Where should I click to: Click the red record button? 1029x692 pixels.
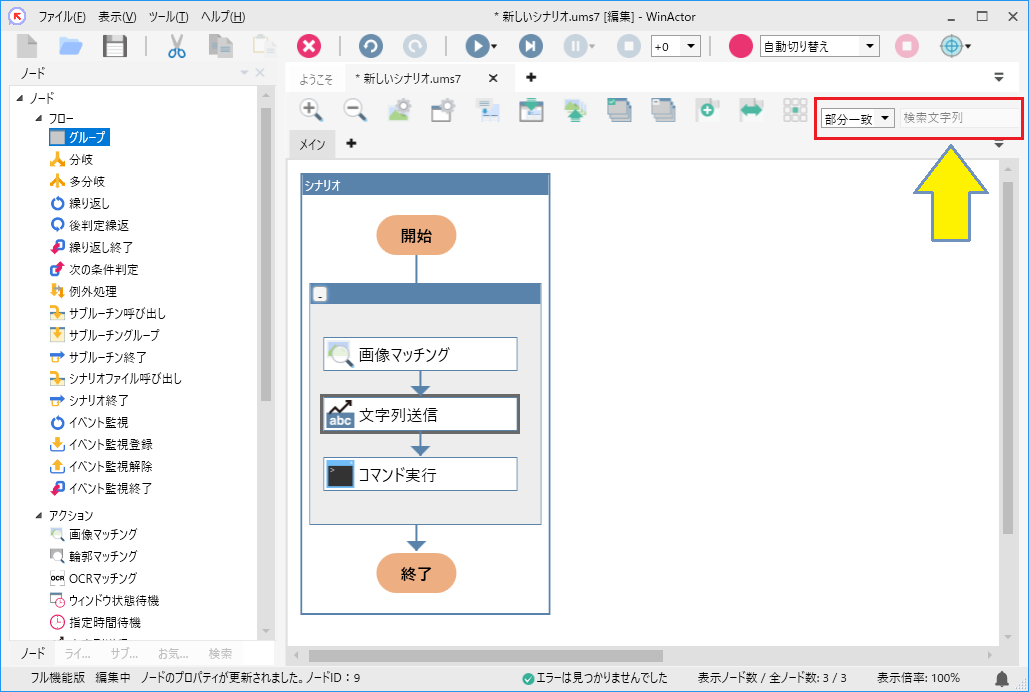tap(740, 47)
